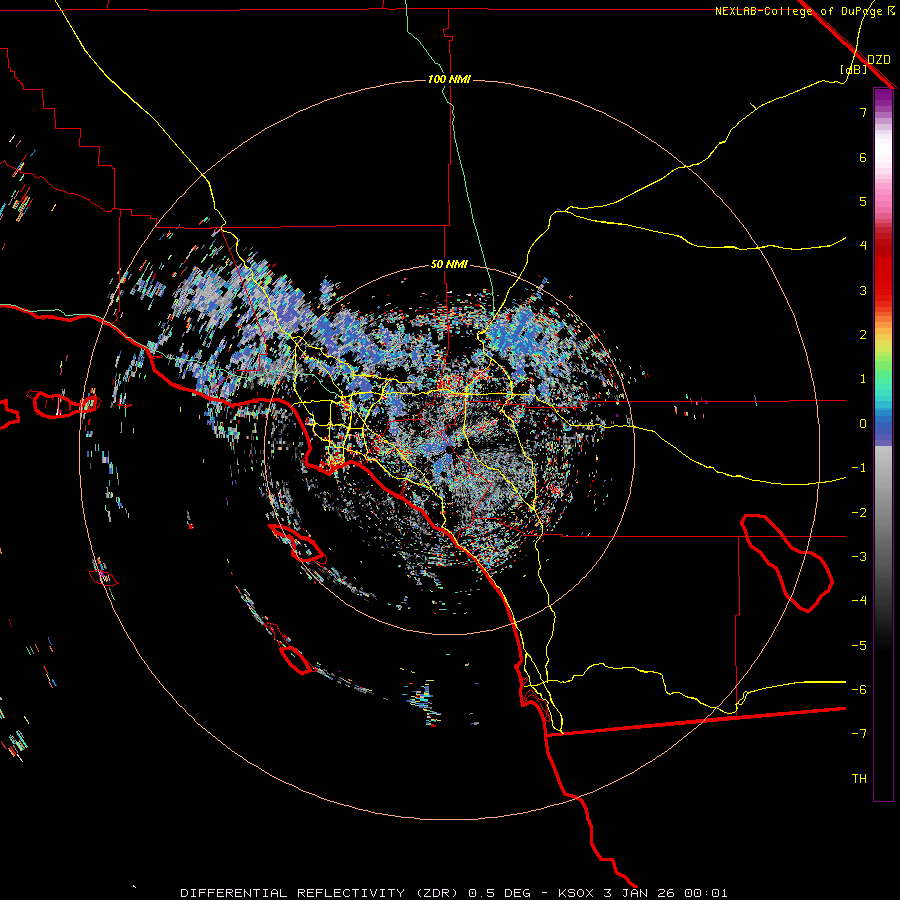Click the color scale value 0
The height and width of the screenshot is (900, 900).
click(863, 424)
